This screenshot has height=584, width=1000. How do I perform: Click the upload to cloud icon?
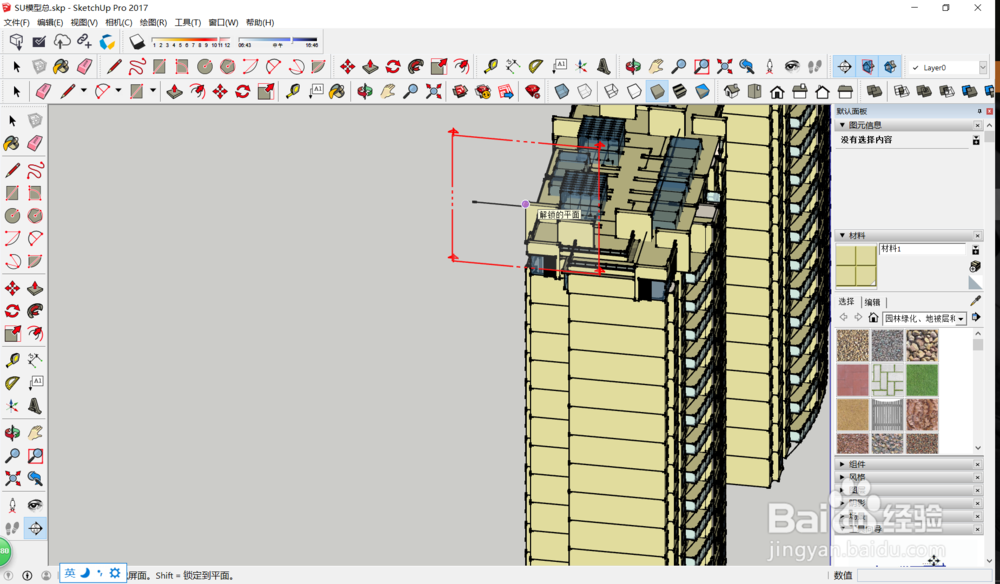coord(61,42)
